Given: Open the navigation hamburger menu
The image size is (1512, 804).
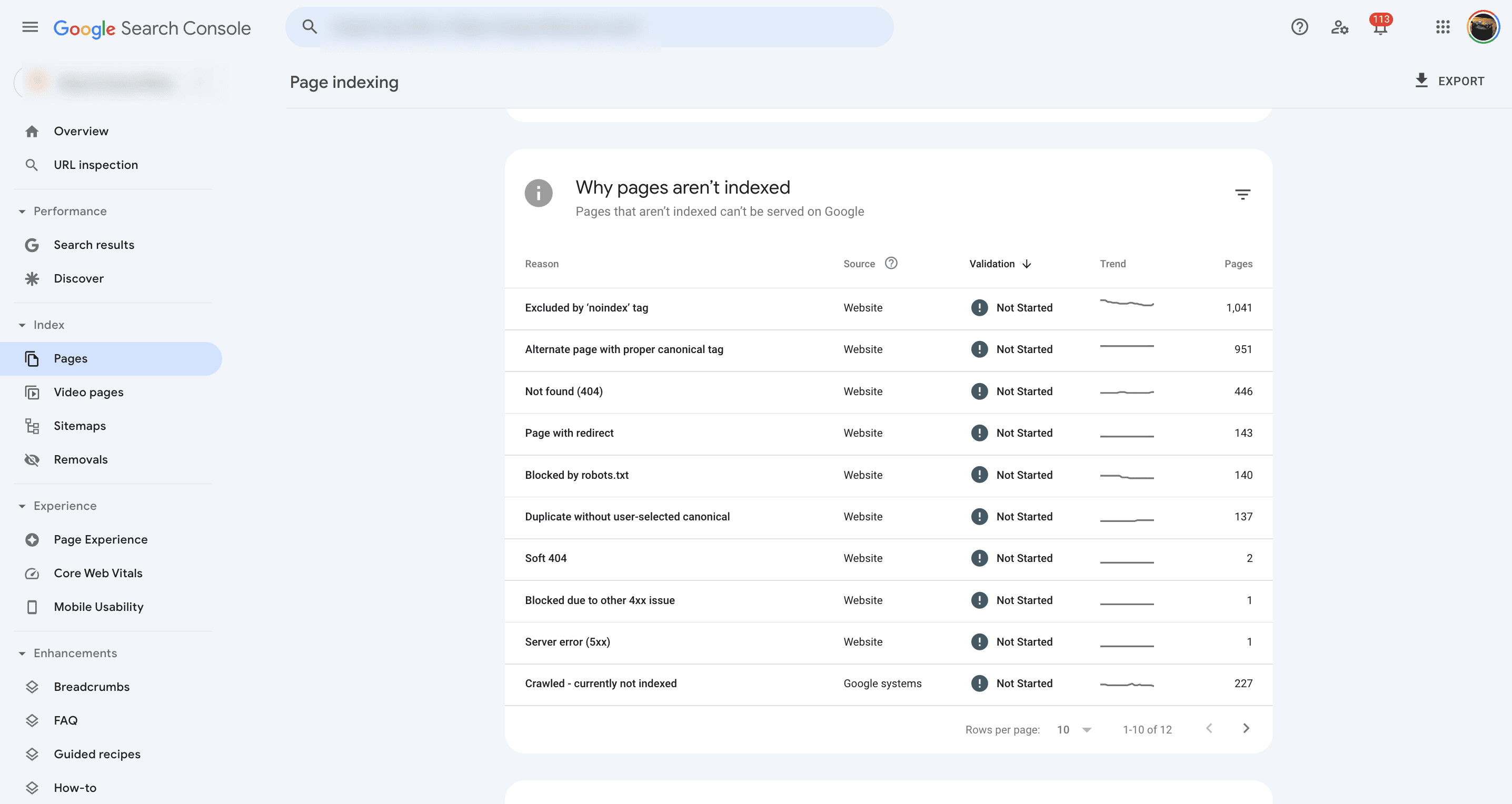Looking at the screenshot, I should 29,27.
